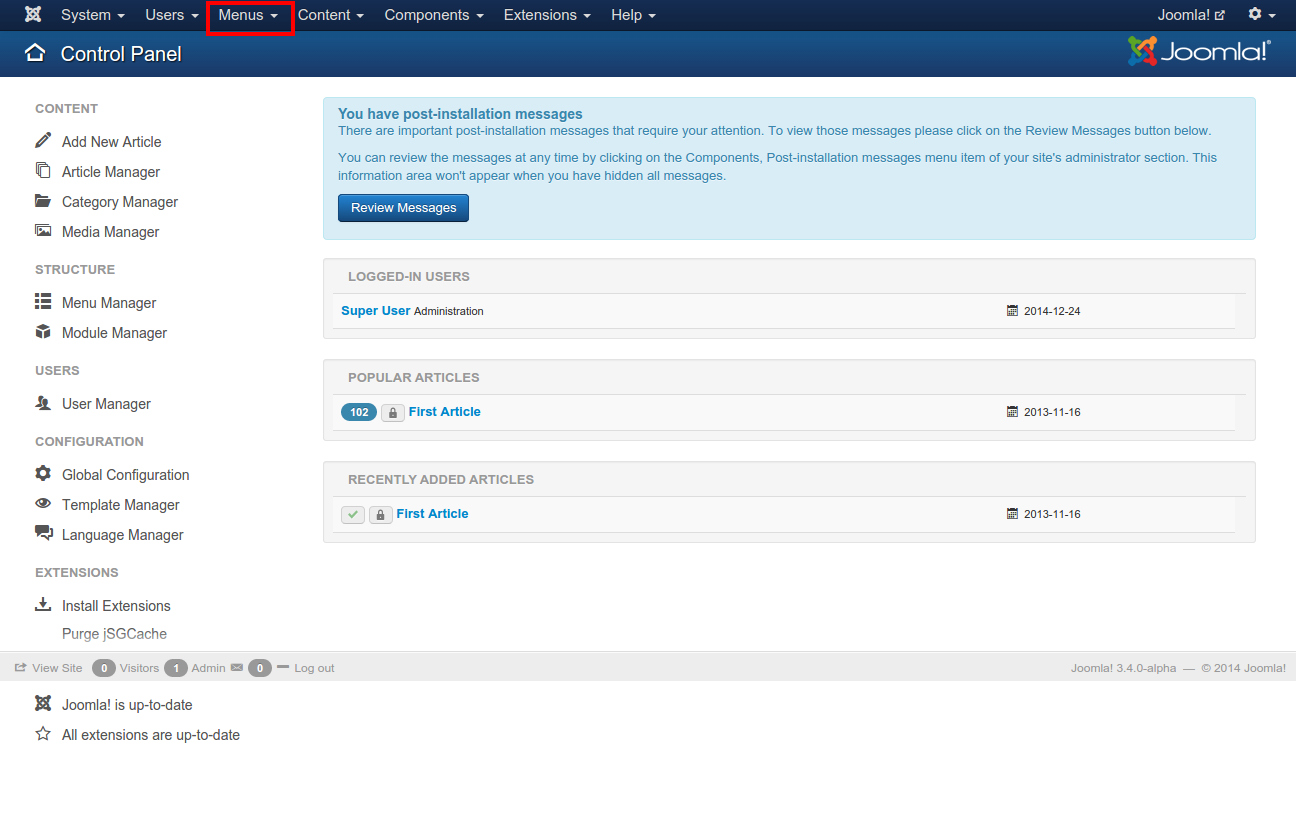Screen dimensions: 1296x819
Task: Open the Menus menu
Action: tap(248, 15)
